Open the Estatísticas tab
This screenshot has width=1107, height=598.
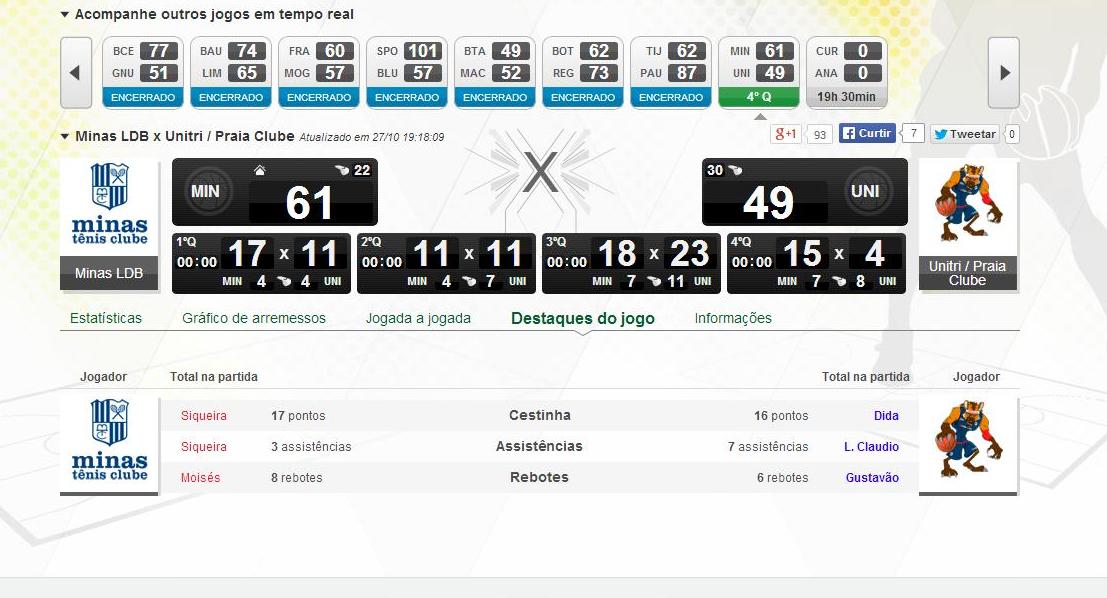click(106, 318)
